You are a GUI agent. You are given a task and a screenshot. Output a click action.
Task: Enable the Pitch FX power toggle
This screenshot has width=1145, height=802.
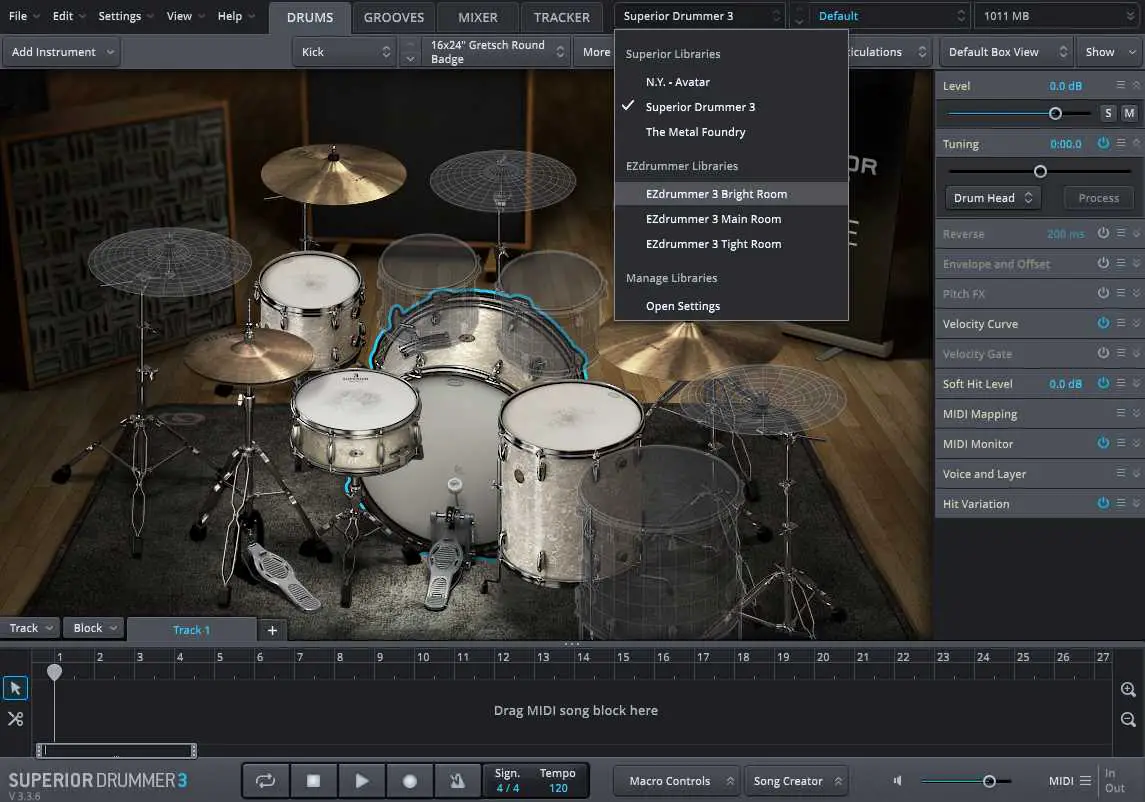click(1101, 293)
